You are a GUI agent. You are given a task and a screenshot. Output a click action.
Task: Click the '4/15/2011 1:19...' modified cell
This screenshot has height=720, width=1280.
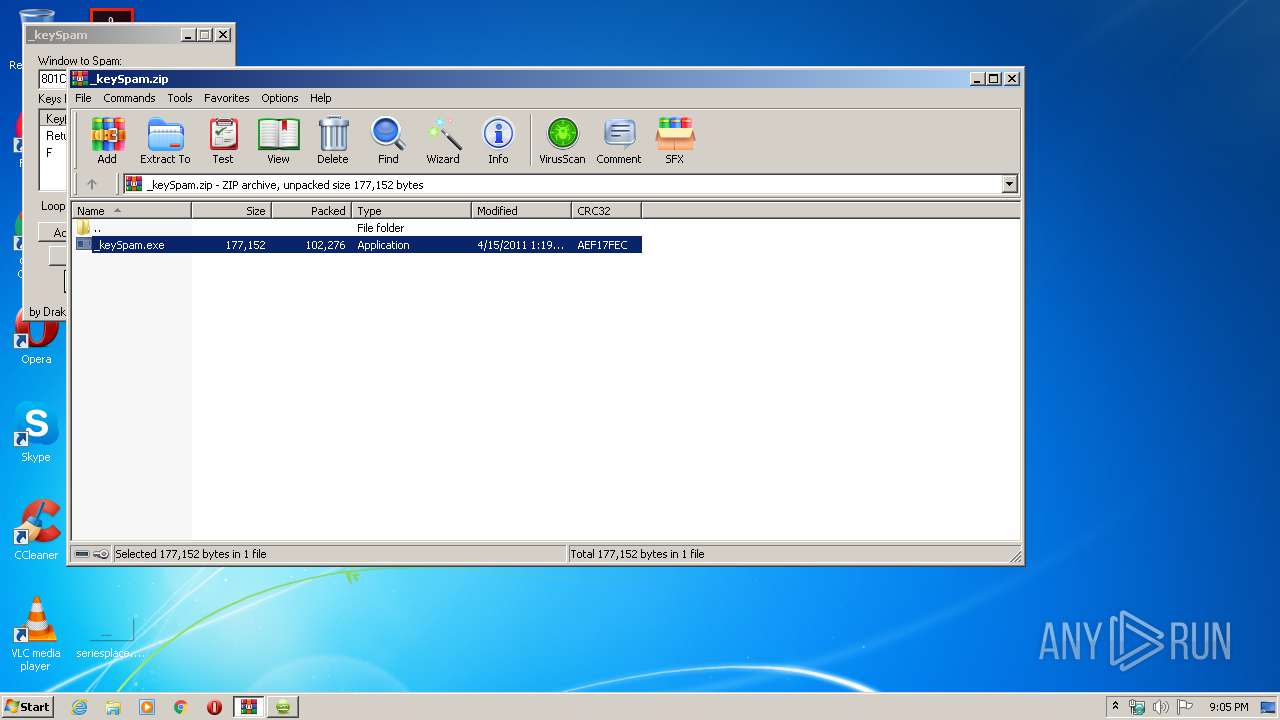[520, 245]
